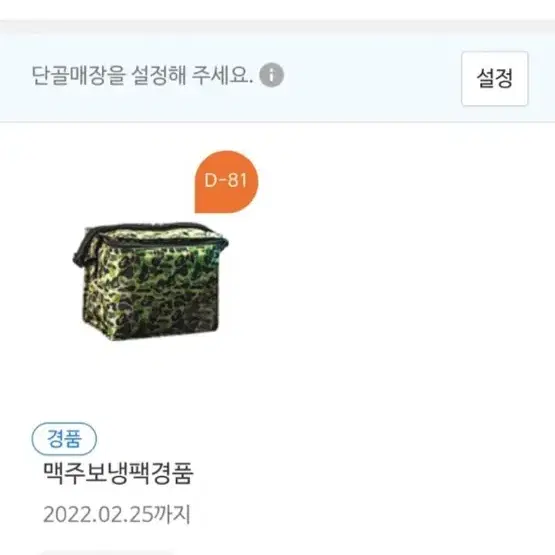The image size is (555, 555).
Task: Open help tooltip next to 주세요 text
Action: pyautogui.click(x=271, y=75)
